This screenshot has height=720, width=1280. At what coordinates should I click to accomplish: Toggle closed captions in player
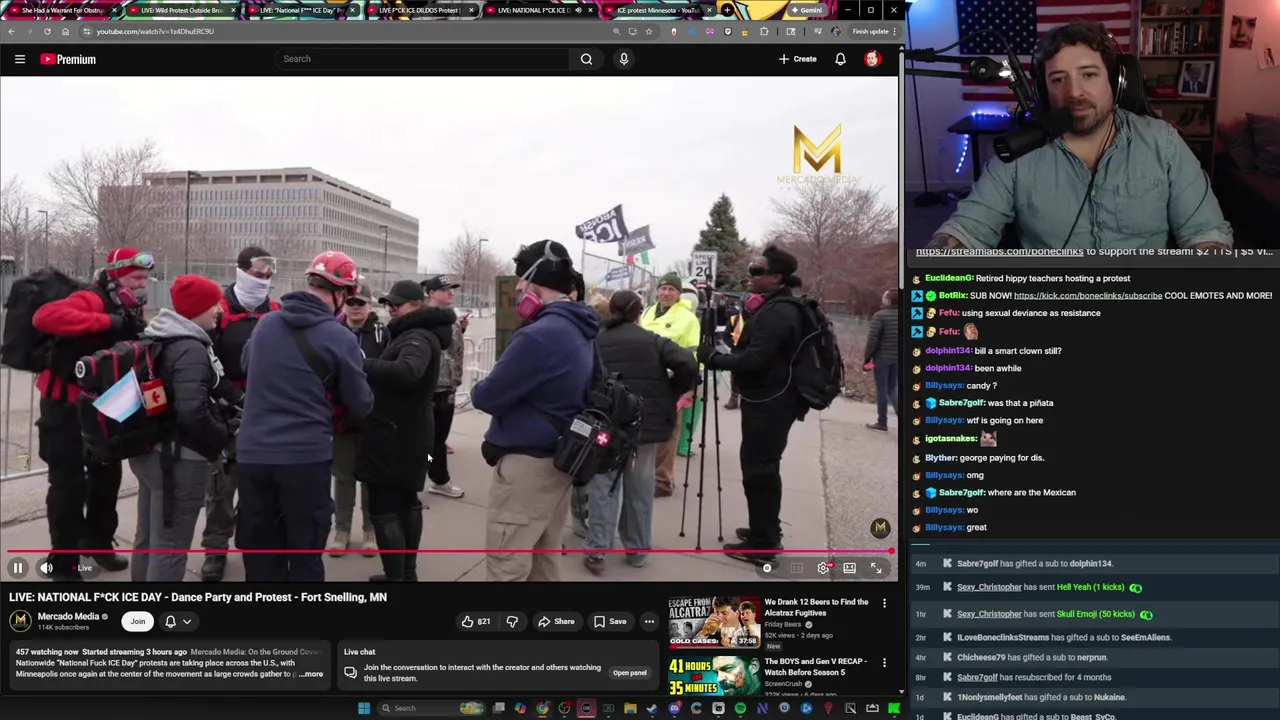[796, 568]
